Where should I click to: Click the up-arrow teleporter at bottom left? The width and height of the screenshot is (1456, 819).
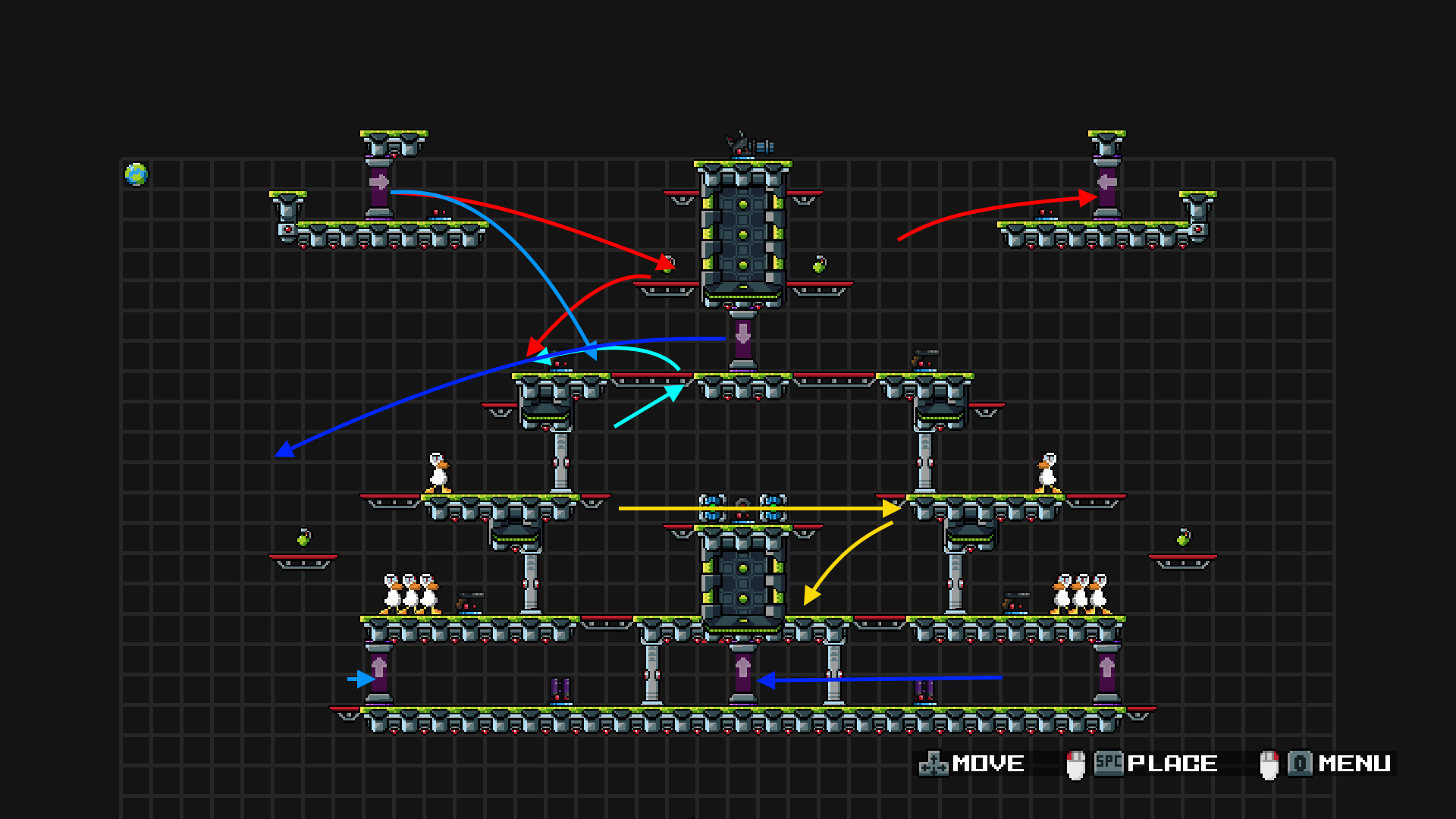point(378,673)
